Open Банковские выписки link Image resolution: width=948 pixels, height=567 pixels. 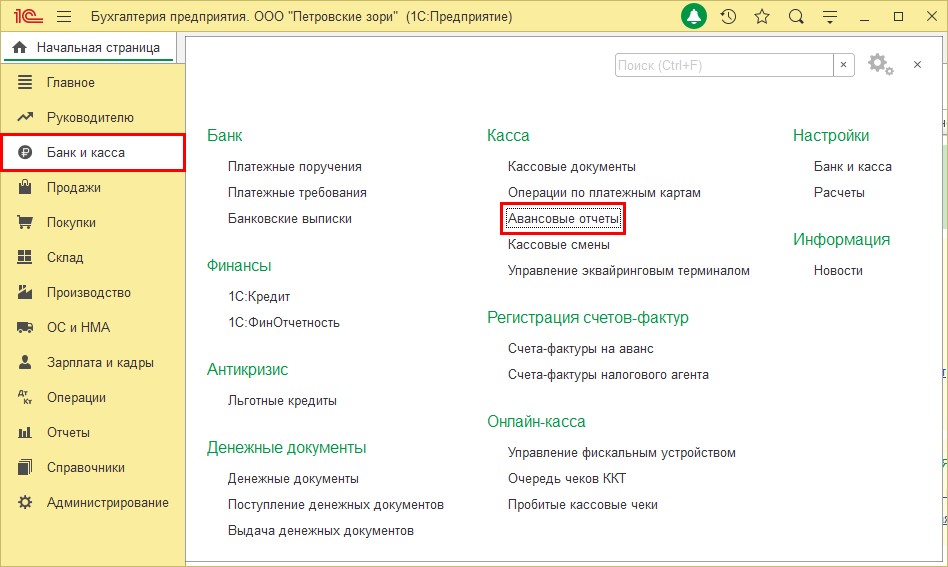pyautogui.click(x=290, y=219)
